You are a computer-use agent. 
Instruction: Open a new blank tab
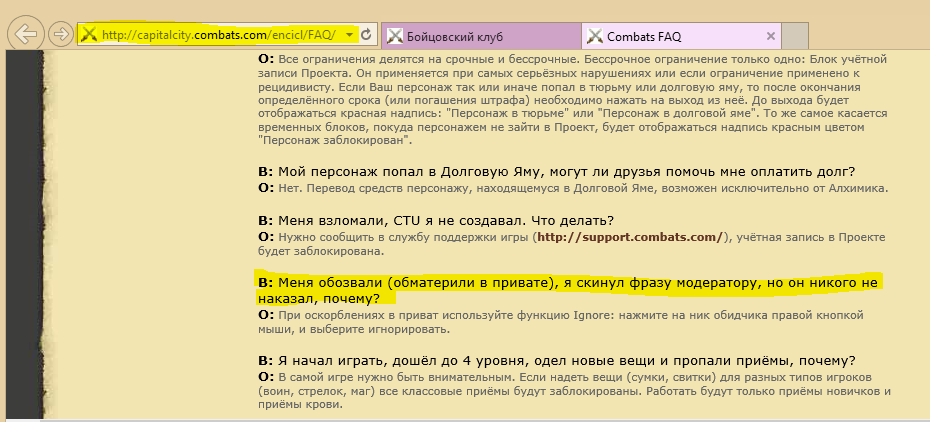795,37
